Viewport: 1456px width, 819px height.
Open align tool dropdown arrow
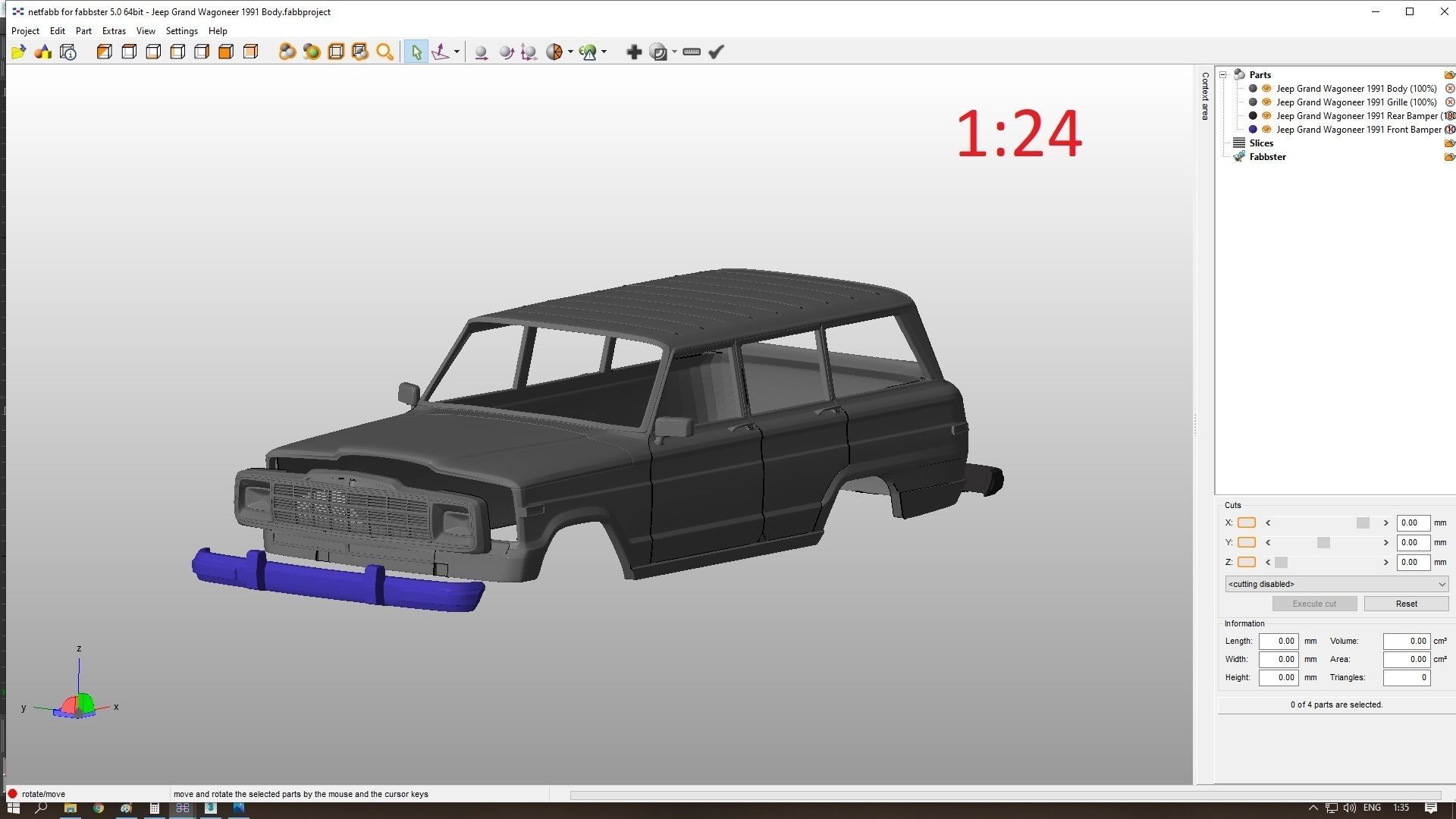[x=457, y=52]
